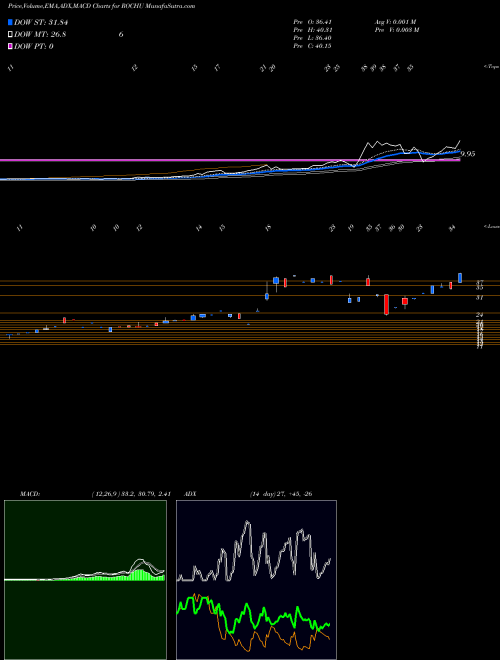
Task: Select the 'DOW PT: 0' label
Action: [x=34, y=46]
